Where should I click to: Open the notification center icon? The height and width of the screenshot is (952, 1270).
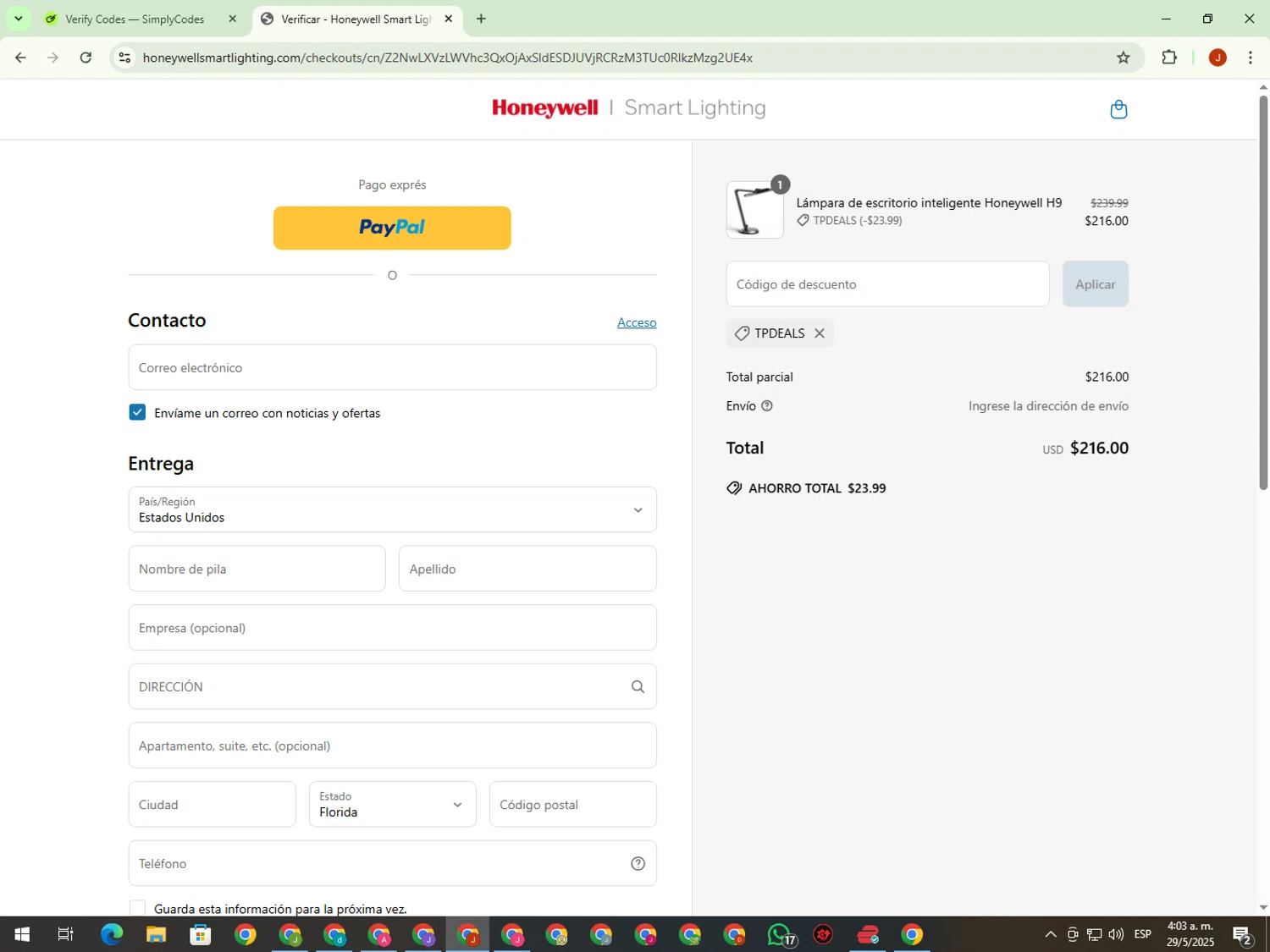[x=1242, y=935]
